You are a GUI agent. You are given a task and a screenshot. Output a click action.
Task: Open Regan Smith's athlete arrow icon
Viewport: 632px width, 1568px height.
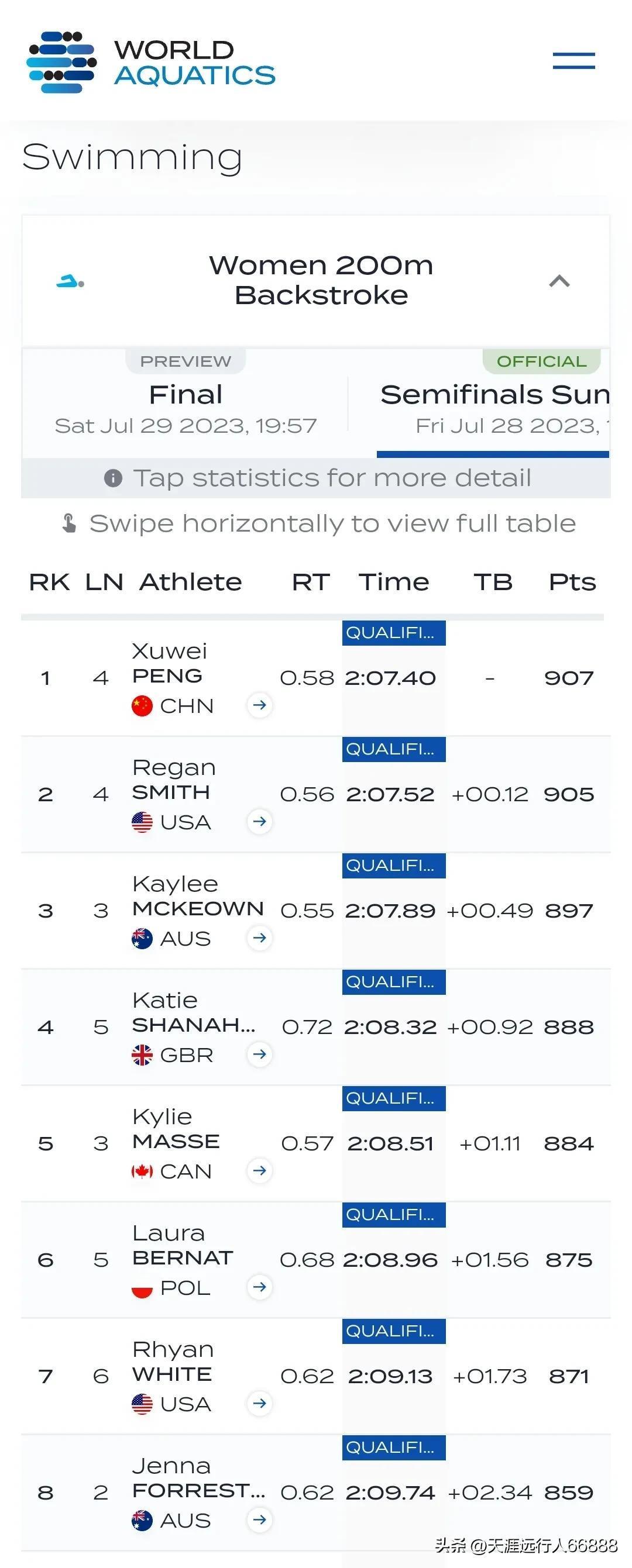coord(259,821)
